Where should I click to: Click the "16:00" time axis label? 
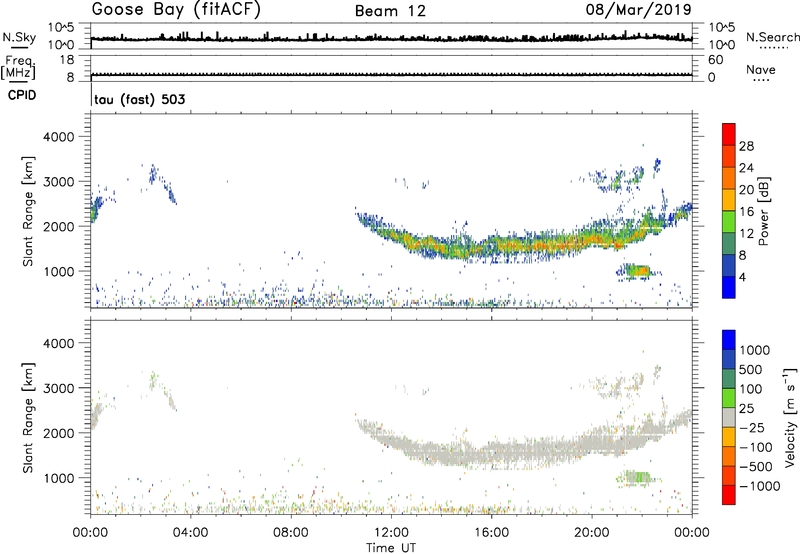pos(491,533)
